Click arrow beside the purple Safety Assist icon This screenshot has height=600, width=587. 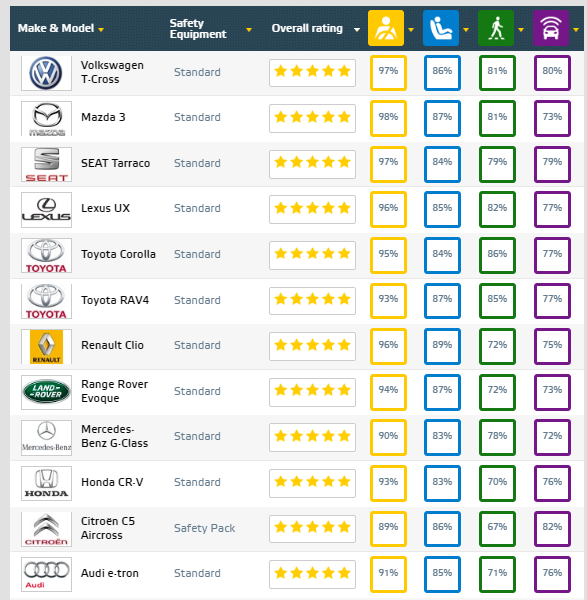[x=576, y=29]
